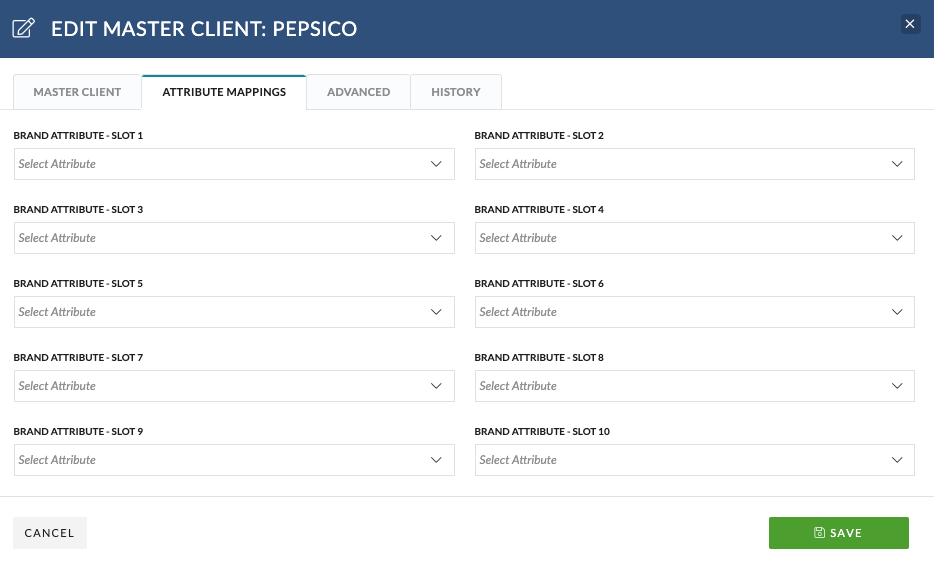Viewport: 934px width, 564px height.
Task: Open the History tab
Action: 456,92
